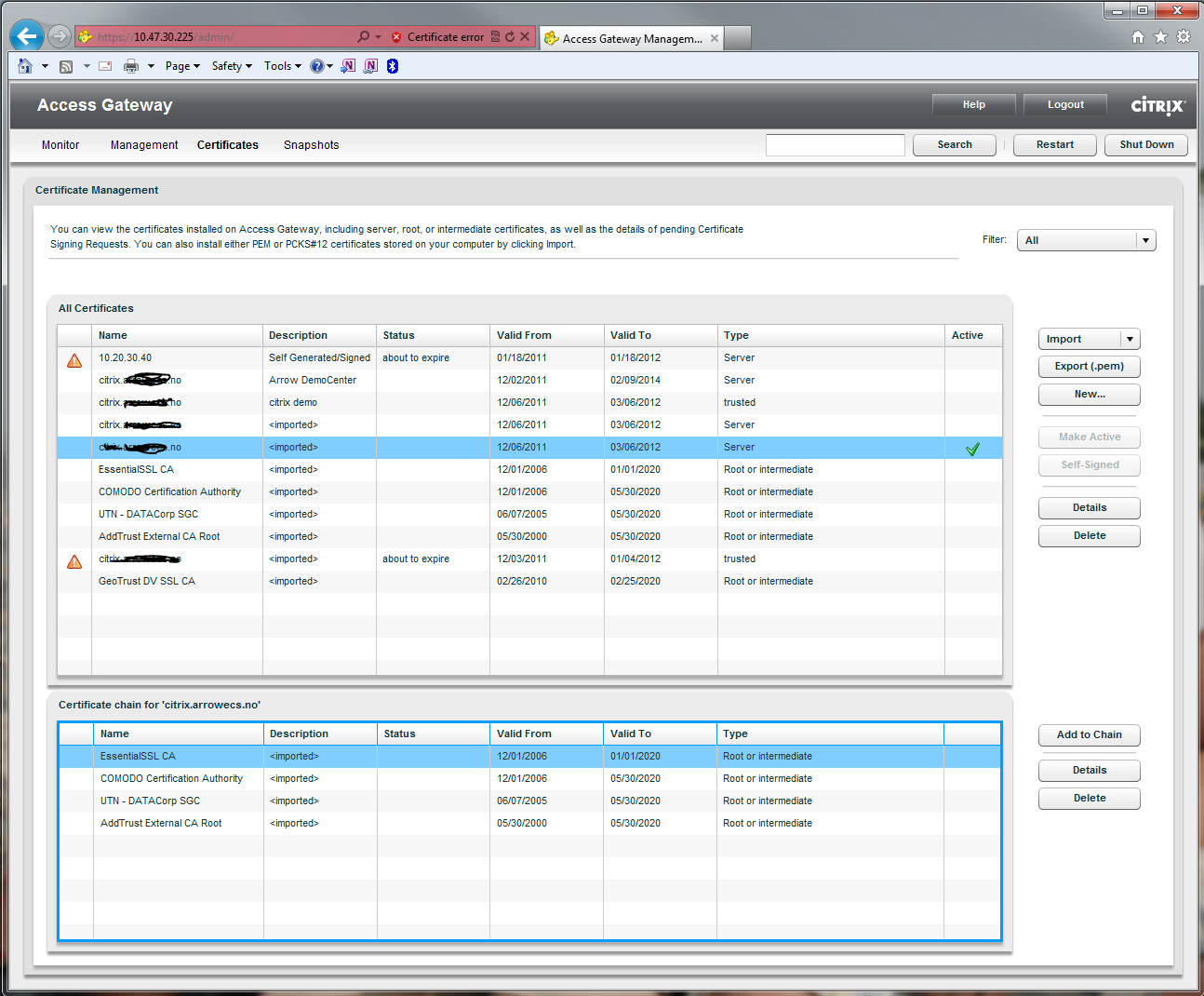Expand the Import button dropdown arrow
Screen dimensions: 1204x996
(1130, 339)
